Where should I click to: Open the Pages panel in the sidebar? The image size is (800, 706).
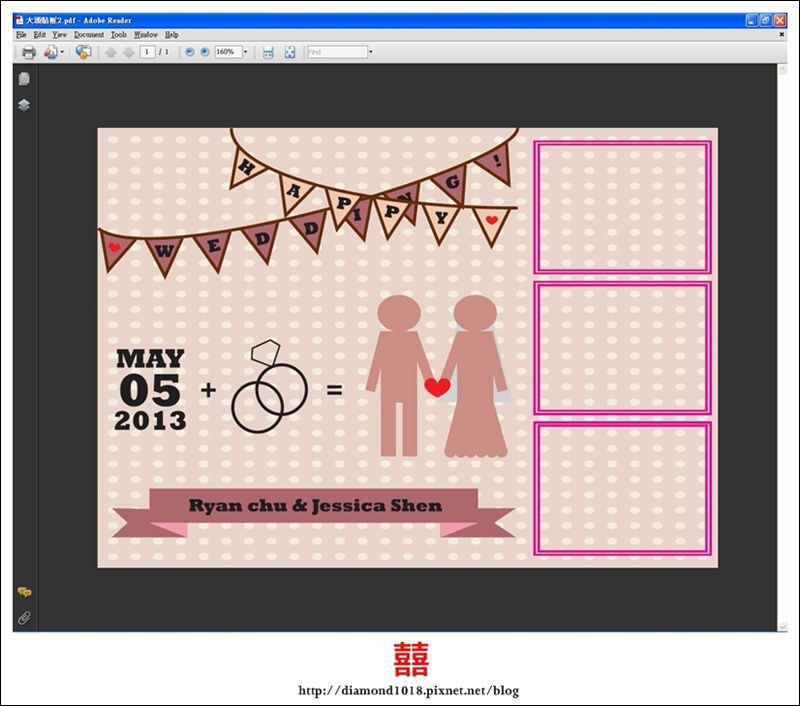[x=24, y=79]
